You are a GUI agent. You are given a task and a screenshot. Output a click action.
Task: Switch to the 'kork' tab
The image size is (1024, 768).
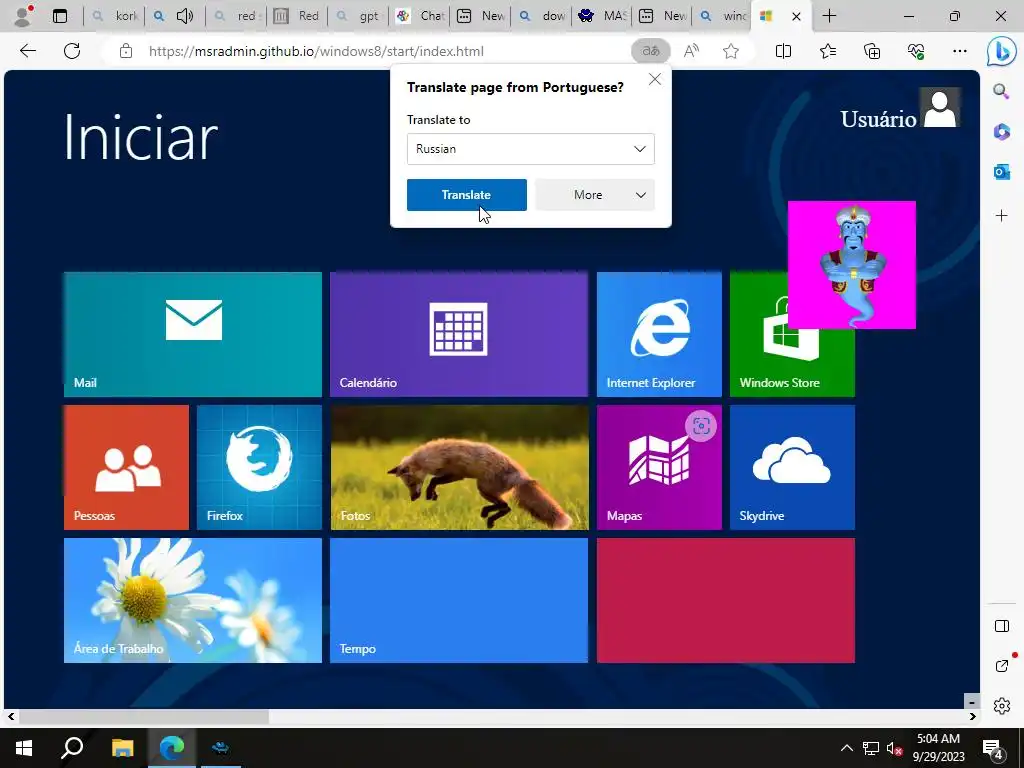pos(116,16)
